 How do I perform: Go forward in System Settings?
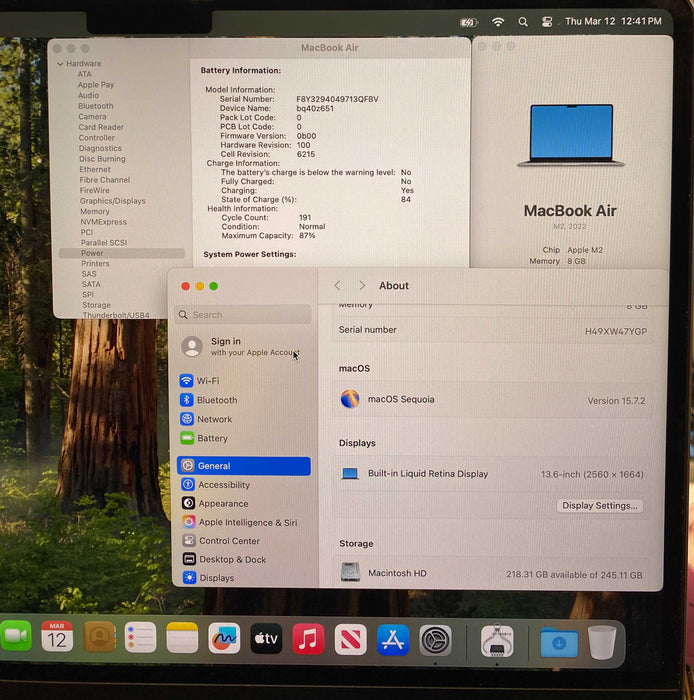(362, 286)
